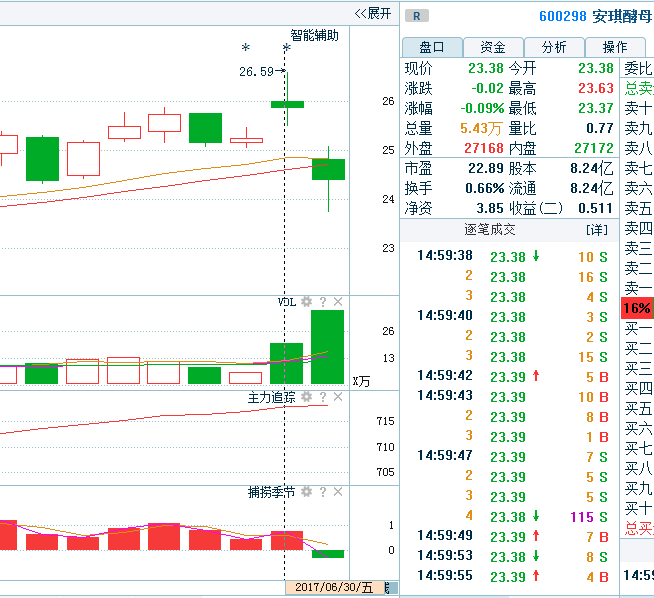
Task: Expand the chart using 展开 button
Action: (373, 13)
